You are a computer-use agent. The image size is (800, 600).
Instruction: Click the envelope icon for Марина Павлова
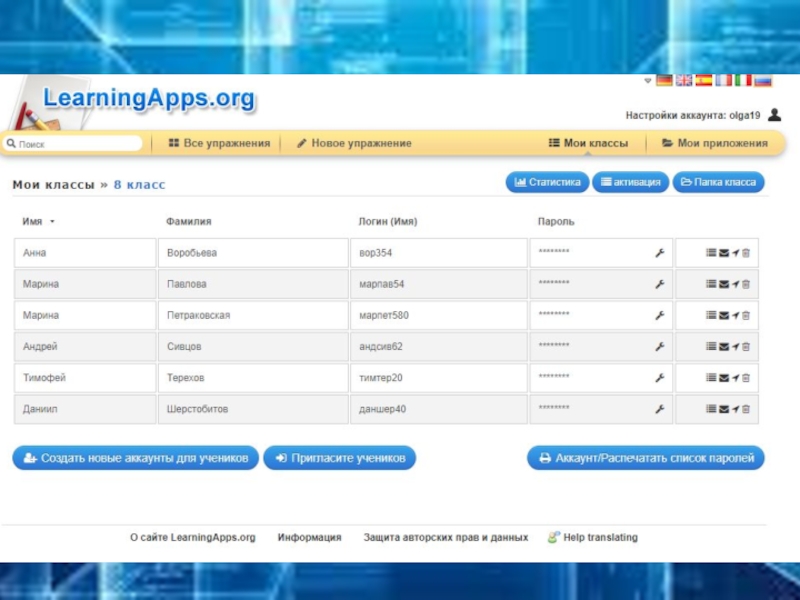723,284
